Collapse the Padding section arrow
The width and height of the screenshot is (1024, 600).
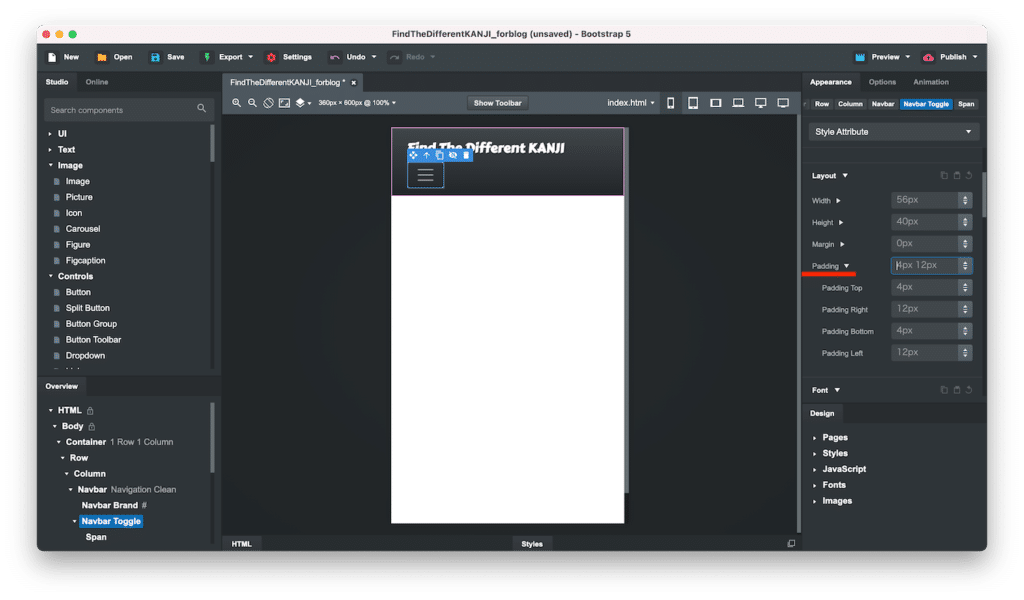click(x=846, y=266)
